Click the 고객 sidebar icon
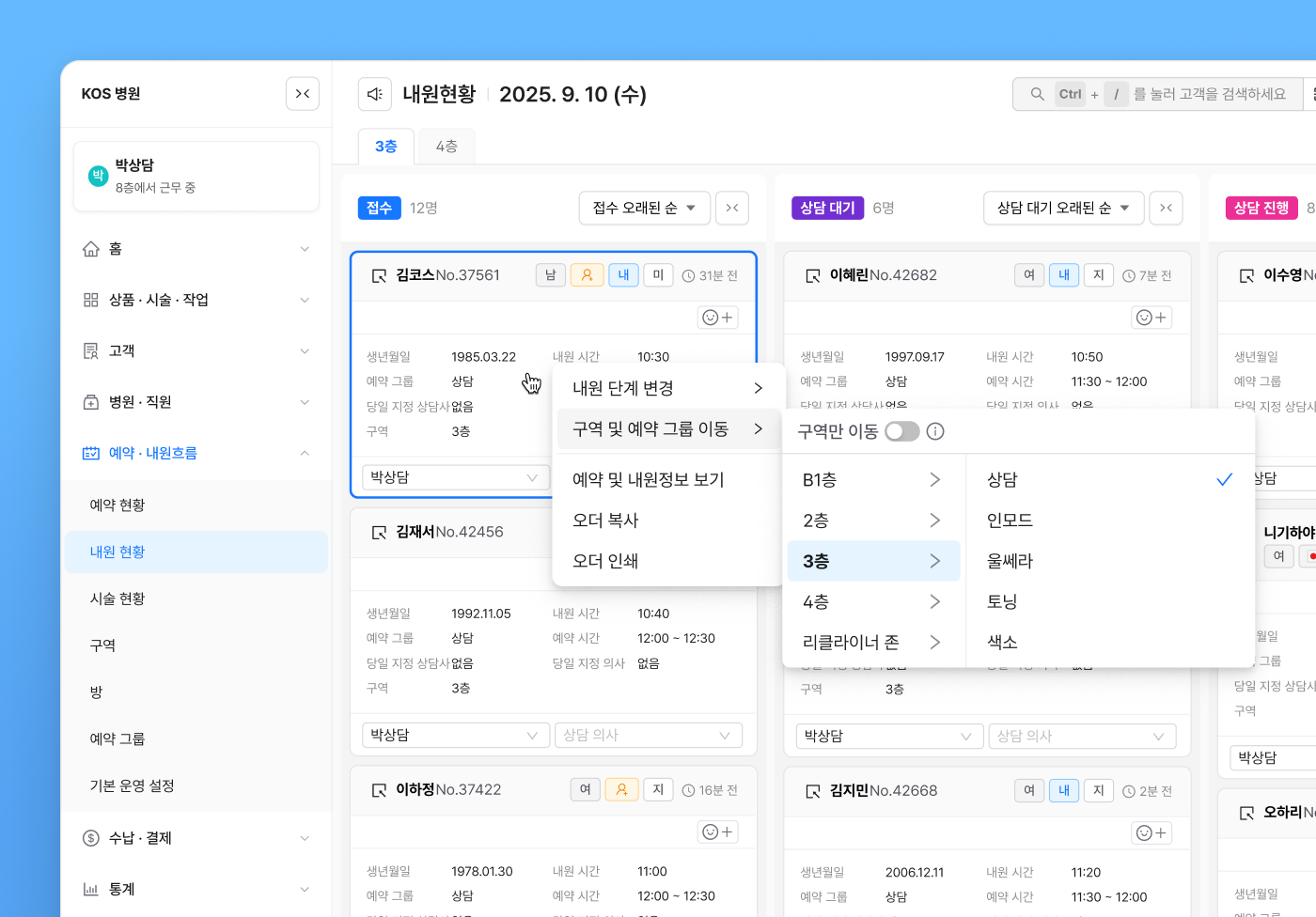The height and width of the screenshot is (917, 1316). (x=91, y=350)
